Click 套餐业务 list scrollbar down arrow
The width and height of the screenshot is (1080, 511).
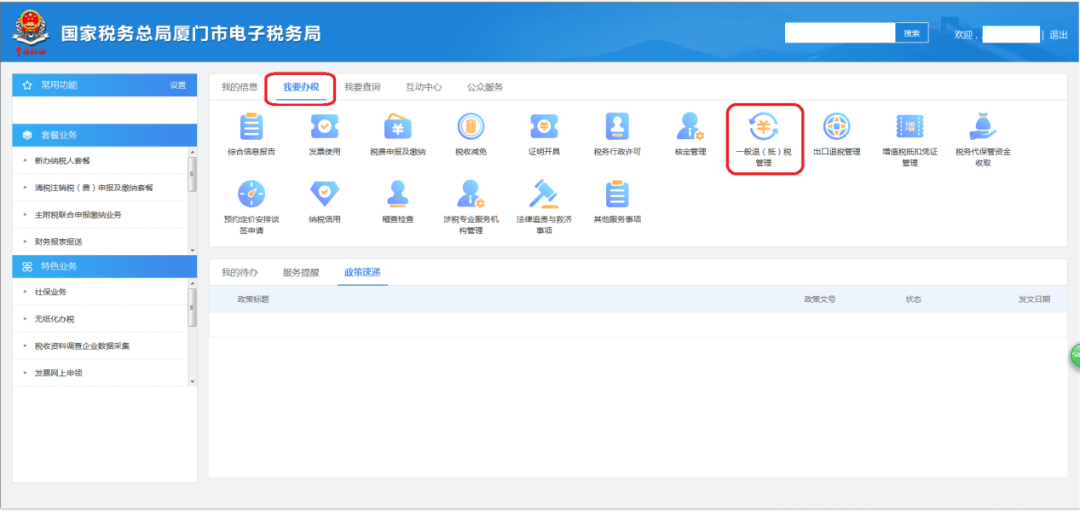tap(192, 251)
